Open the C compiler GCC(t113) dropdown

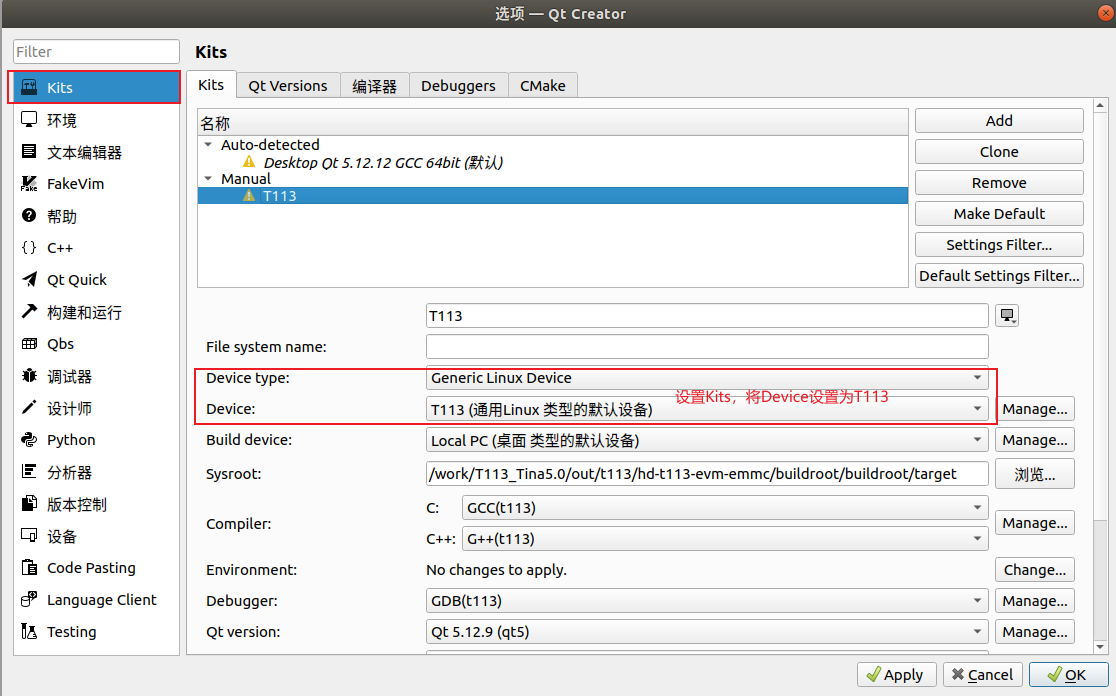(725, 508)
